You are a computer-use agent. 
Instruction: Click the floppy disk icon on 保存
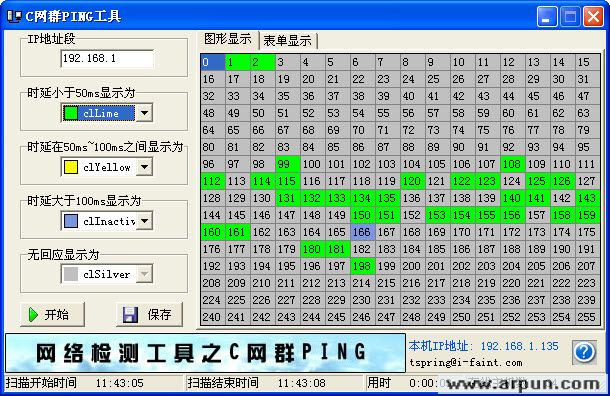(x=130, y=314)
